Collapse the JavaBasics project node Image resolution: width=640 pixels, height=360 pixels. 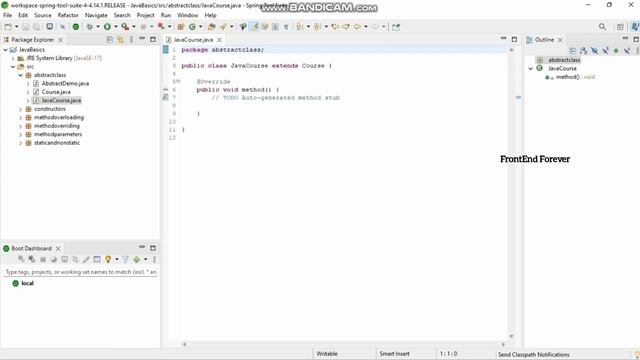(x=5, y=50)
